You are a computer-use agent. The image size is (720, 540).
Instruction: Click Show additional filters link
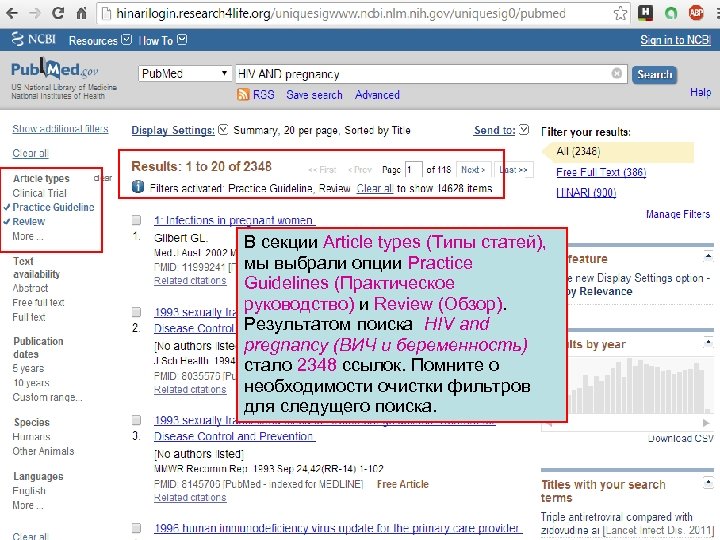(60, 129)
